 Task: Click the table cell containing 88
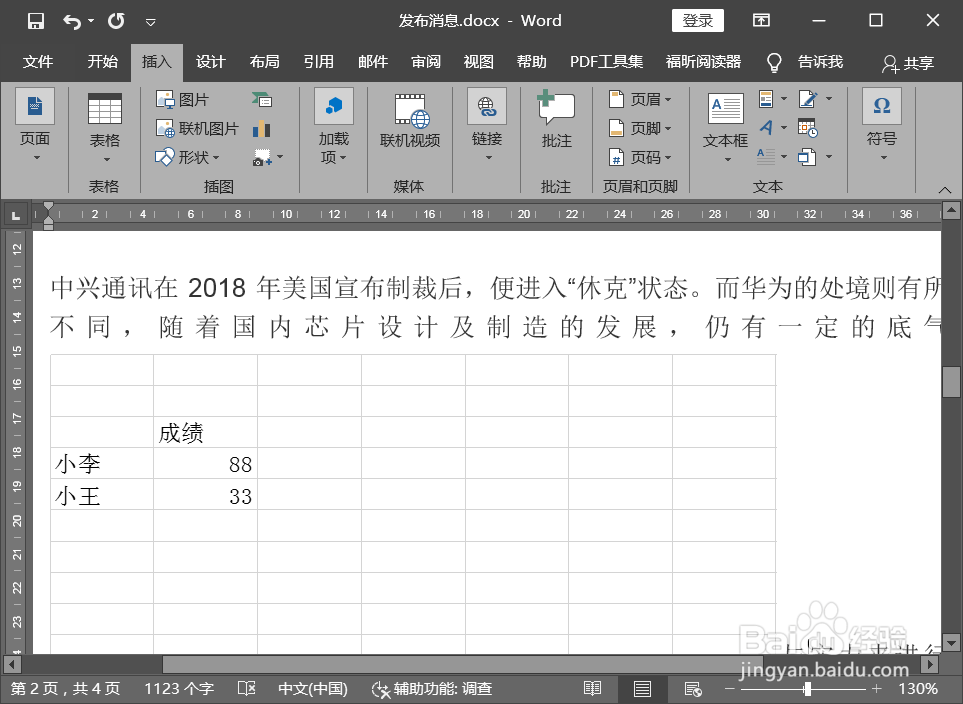coord(205,463)
